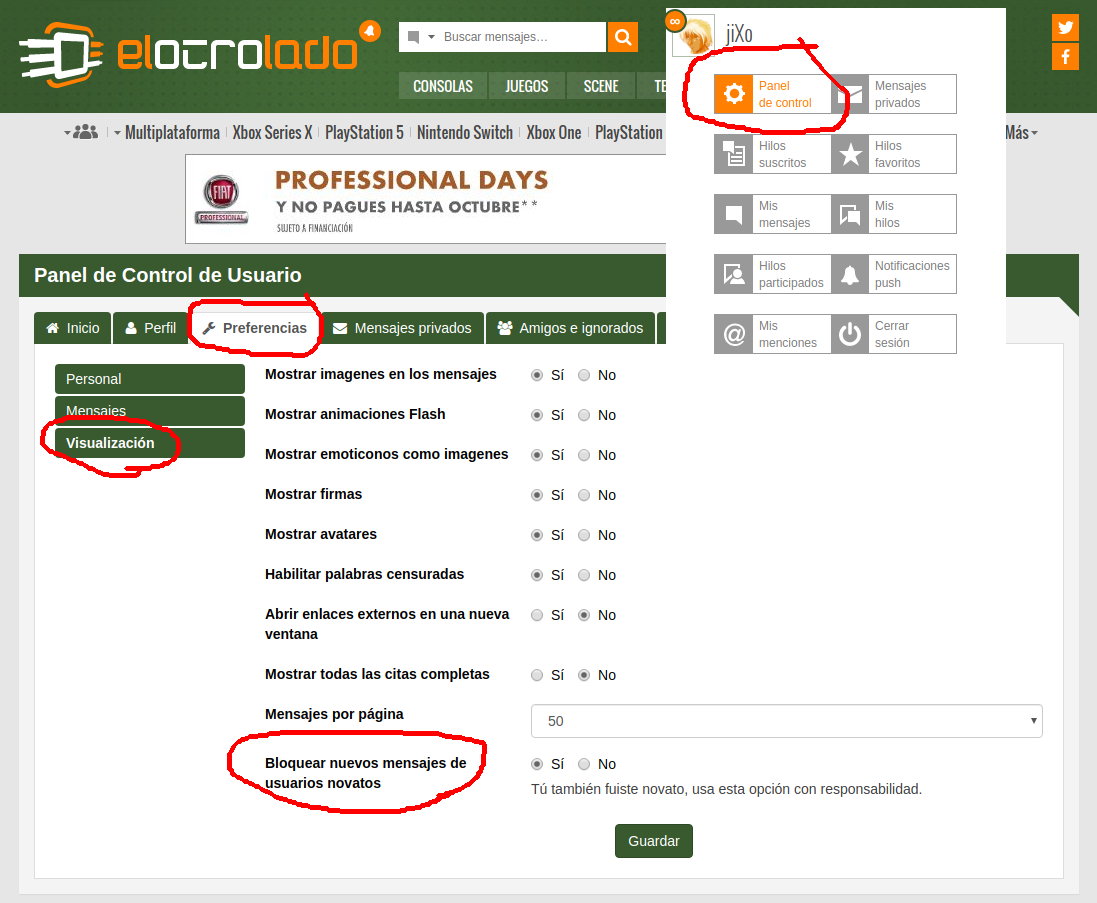Image resolution: width=1097 pixels, height=903 pixels.
Task: Expand the Más menu in the nav bar
Action: click(x=1021, y=132)
